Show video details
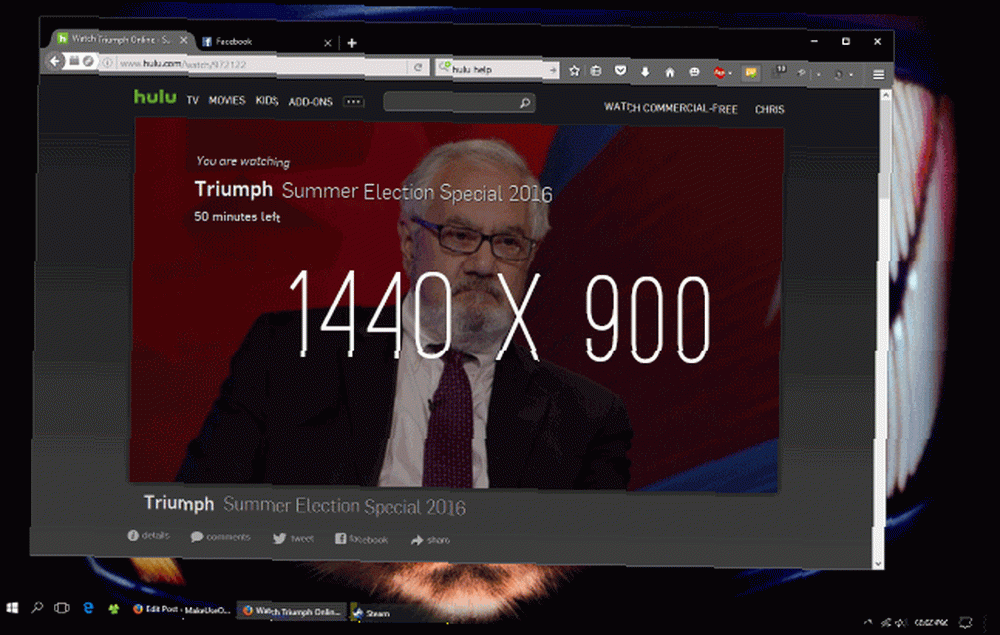The width and height of the screenshot is (1000, 635). click(149, 536)
